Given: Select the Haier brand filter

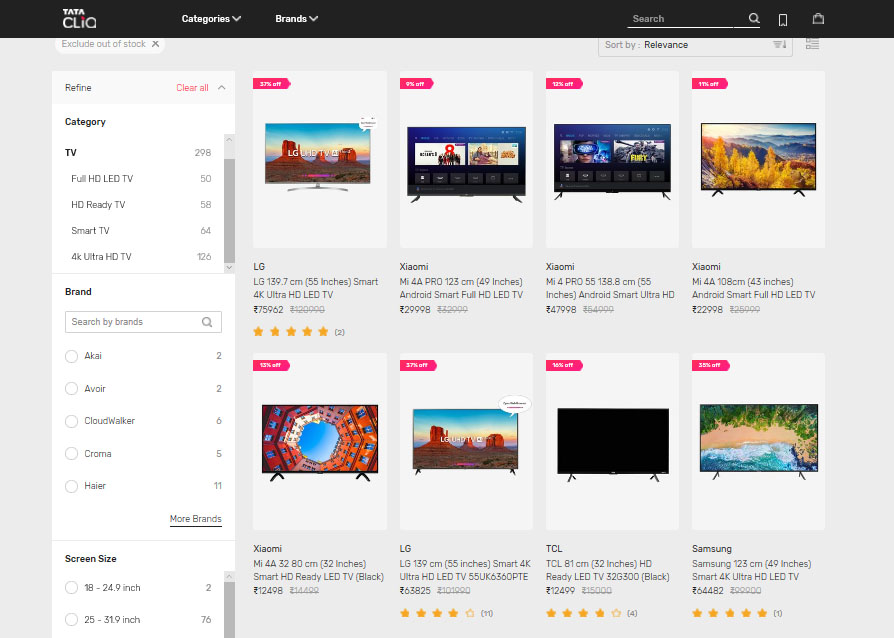Looking at the screenshot, I should (x=71, y=486).
